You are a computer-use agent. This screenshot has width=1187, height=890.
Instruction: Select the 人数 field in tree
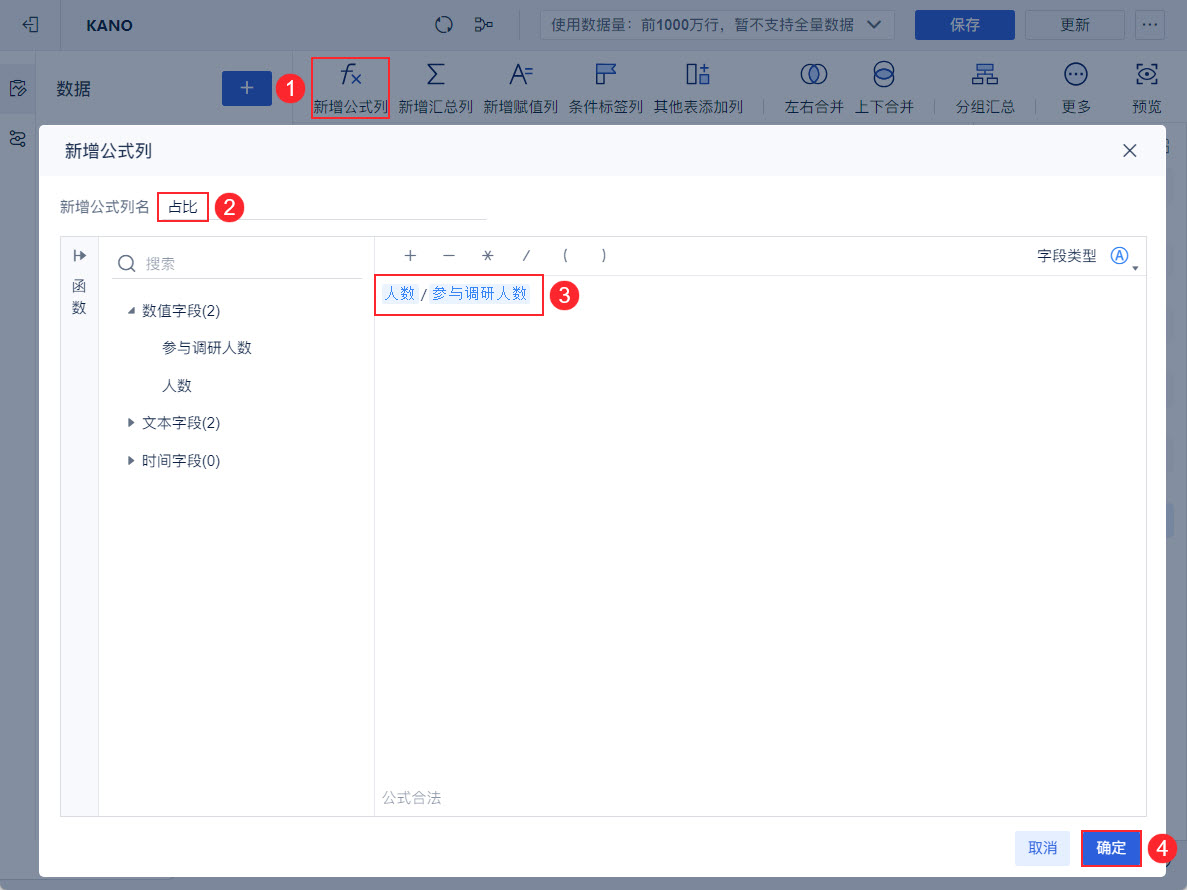pos(176,385)
